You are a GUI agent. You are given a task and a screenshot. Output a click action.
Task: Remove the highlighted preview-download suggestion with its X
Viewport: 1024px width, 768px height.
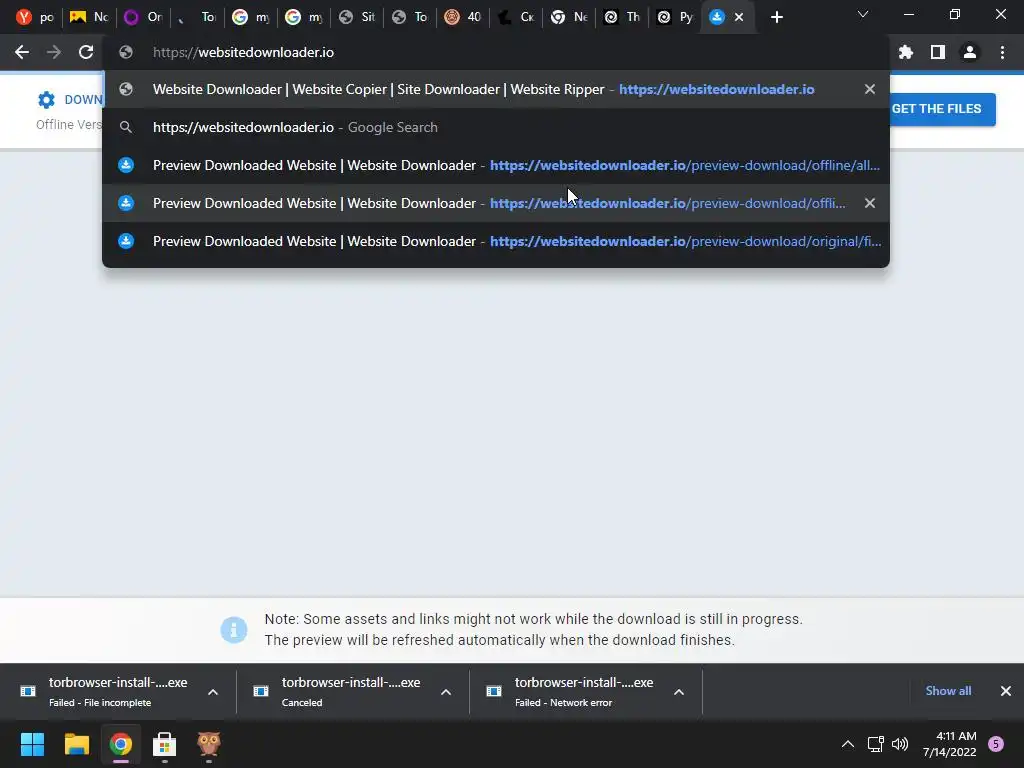[x=870, y=203]
